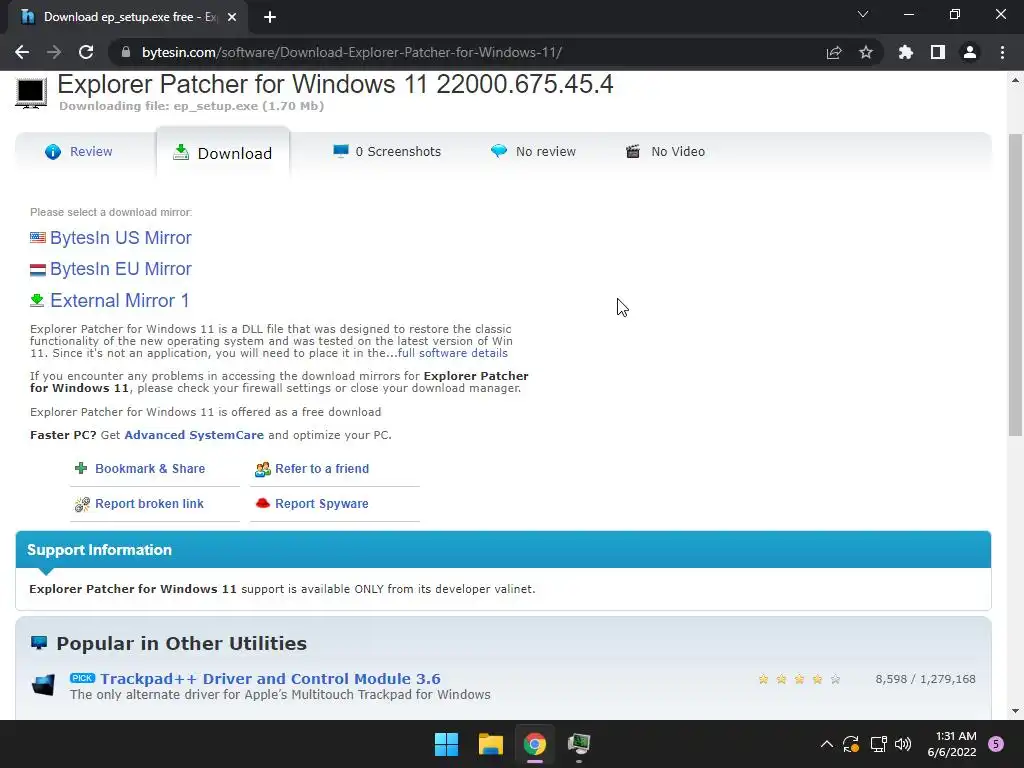Open a new tab with the plus button
Viewport: 1024px width, 768px height.
[x=270, y=17]
